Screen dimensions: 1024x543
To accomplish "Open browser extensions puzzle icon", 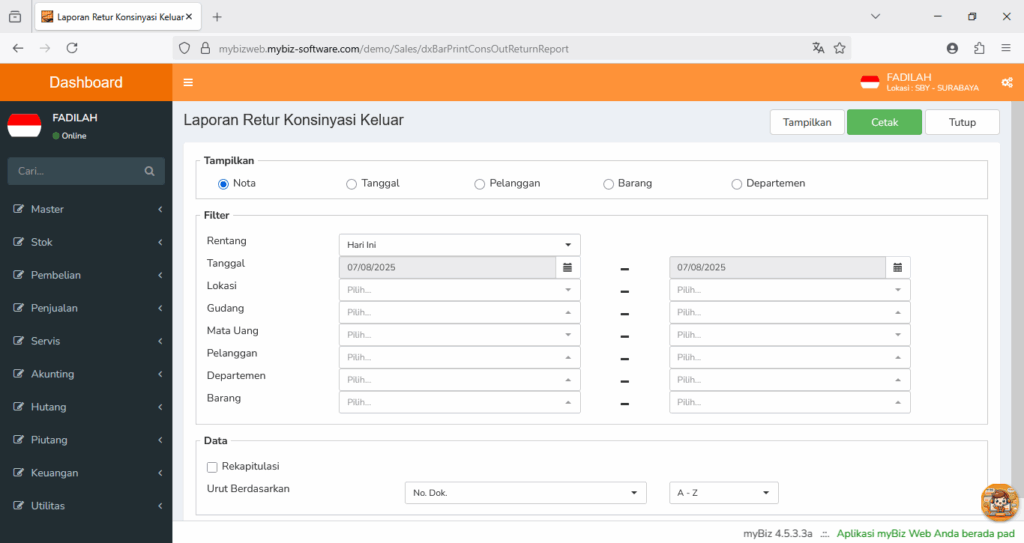I will 979,48.
